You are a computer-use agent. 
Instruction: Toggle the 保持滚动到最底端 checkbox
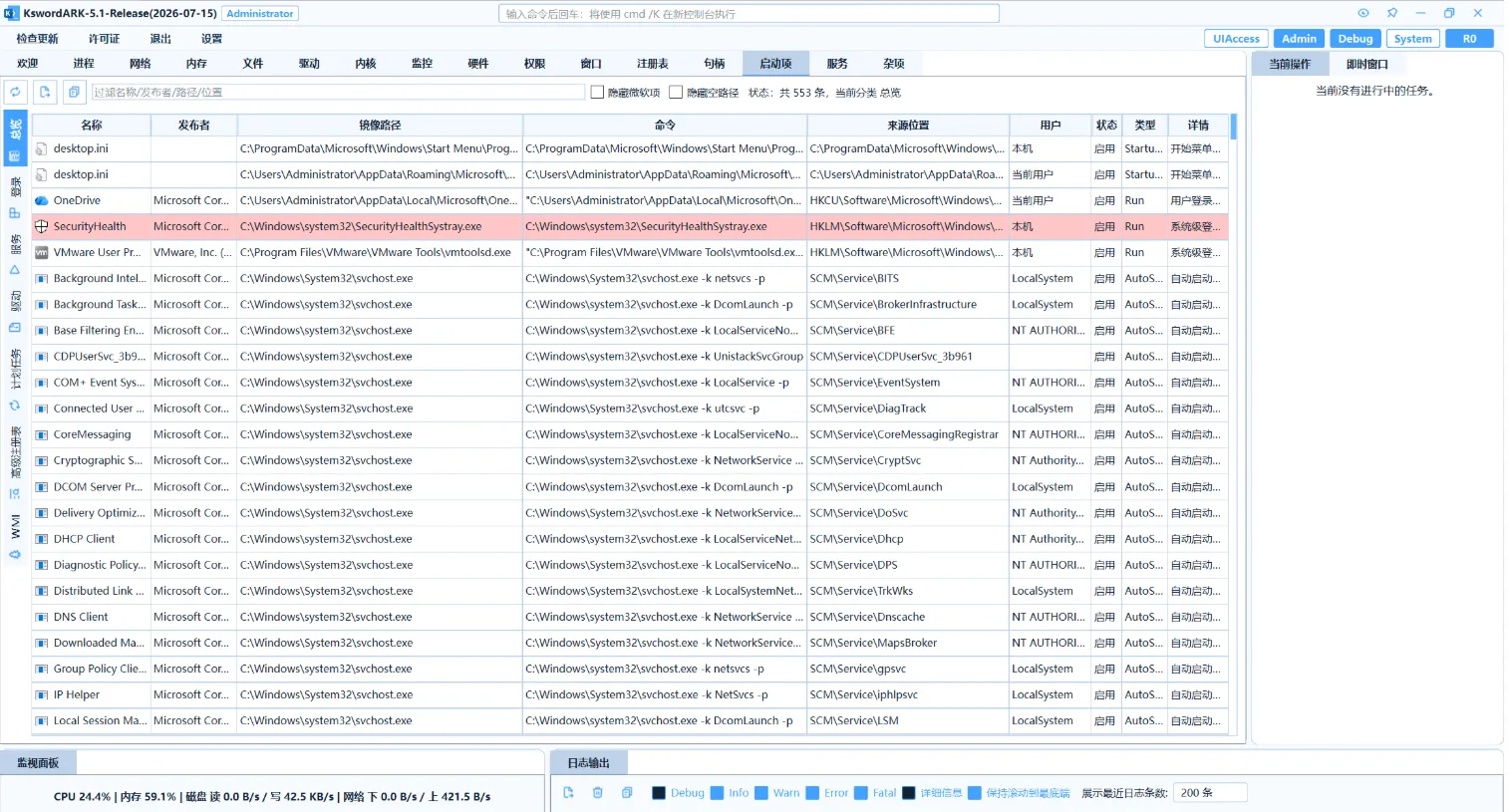975,793
